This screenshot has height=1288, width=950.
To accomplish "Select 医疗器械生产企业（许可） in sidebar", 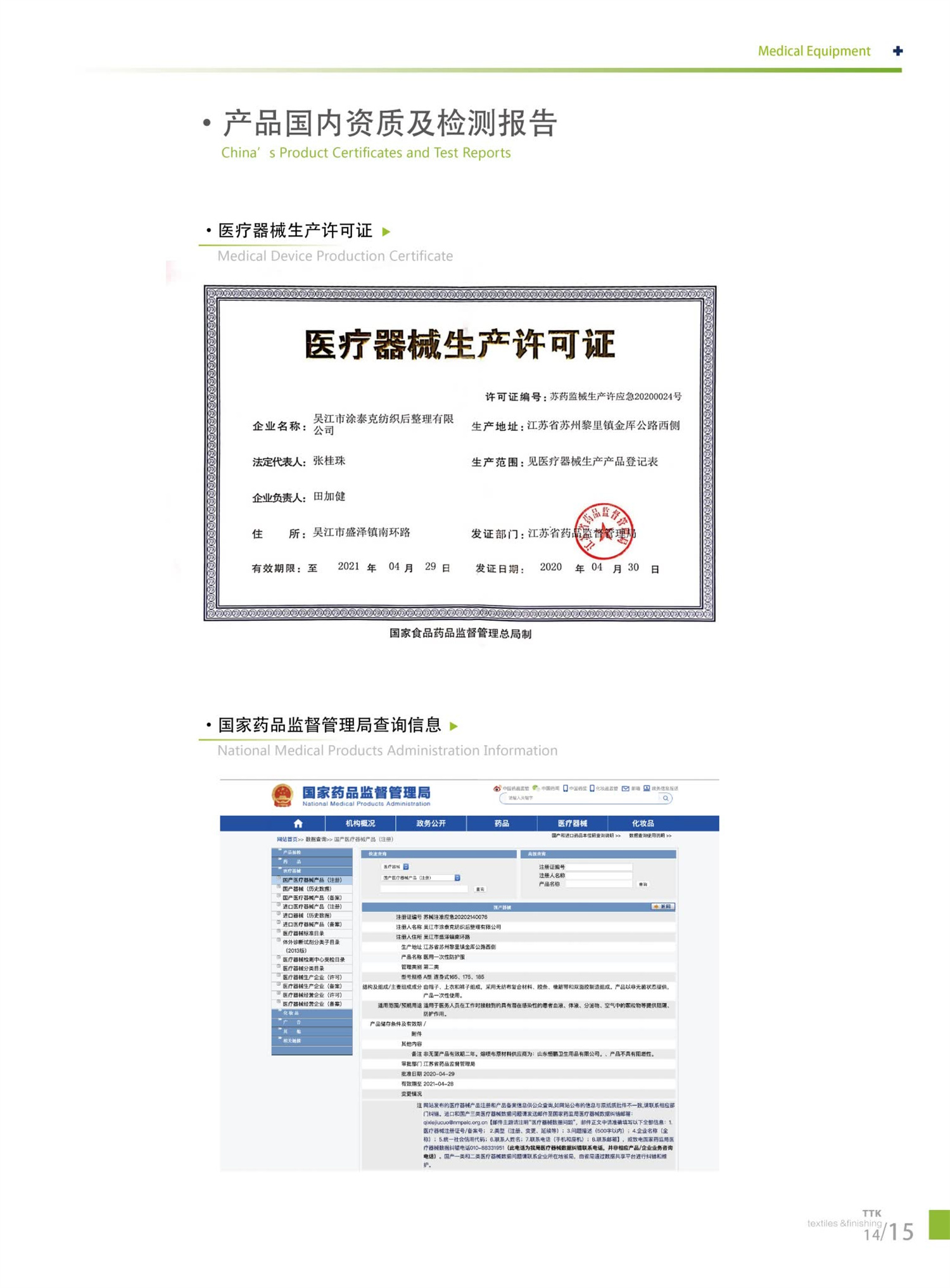I will (312, 978).
